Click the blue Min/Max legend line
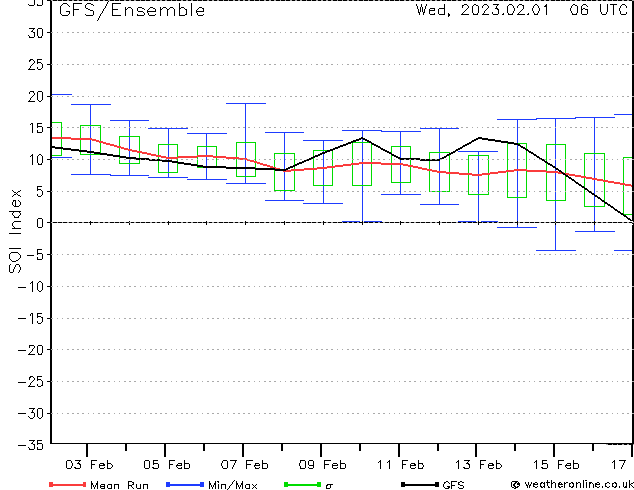634x490 pixels. [185, 484]
